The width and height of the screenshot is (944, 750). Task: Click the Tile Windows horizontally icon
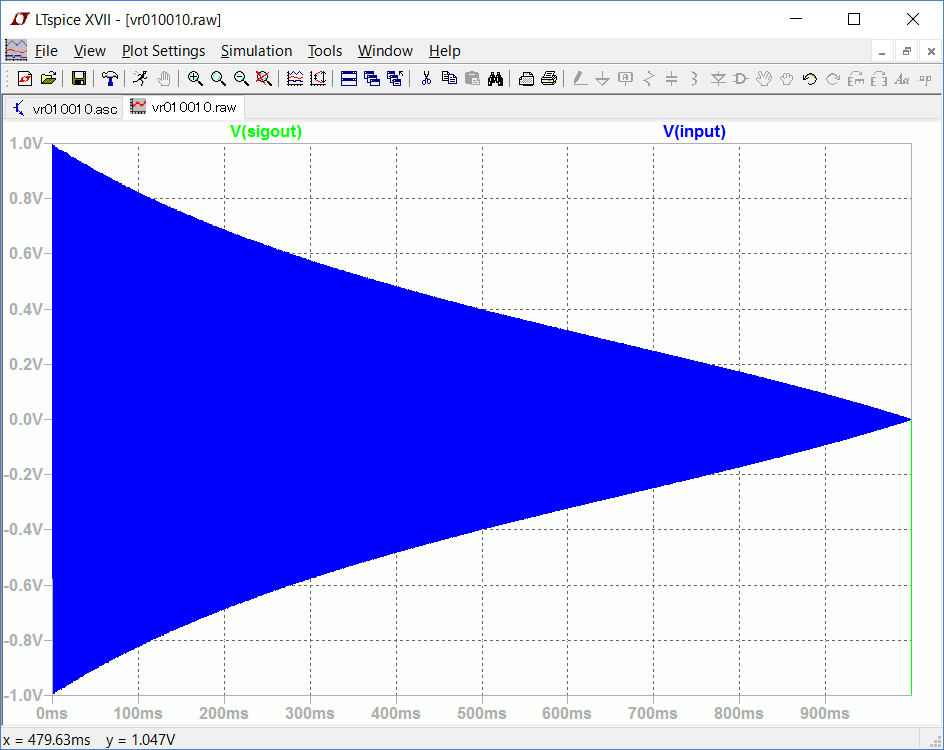click(349, 78)
